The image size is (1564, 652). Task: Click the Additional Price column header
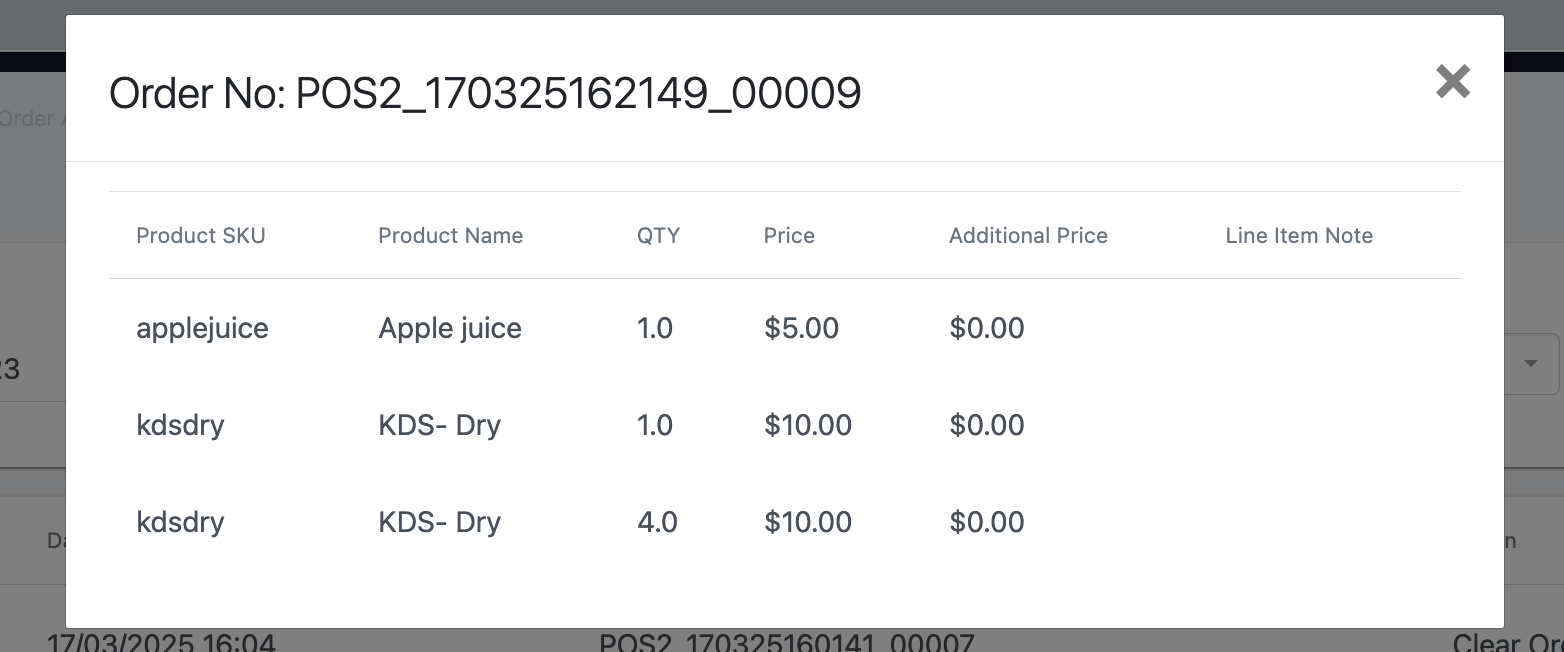pyautogui.click(x=1028, y=236)
